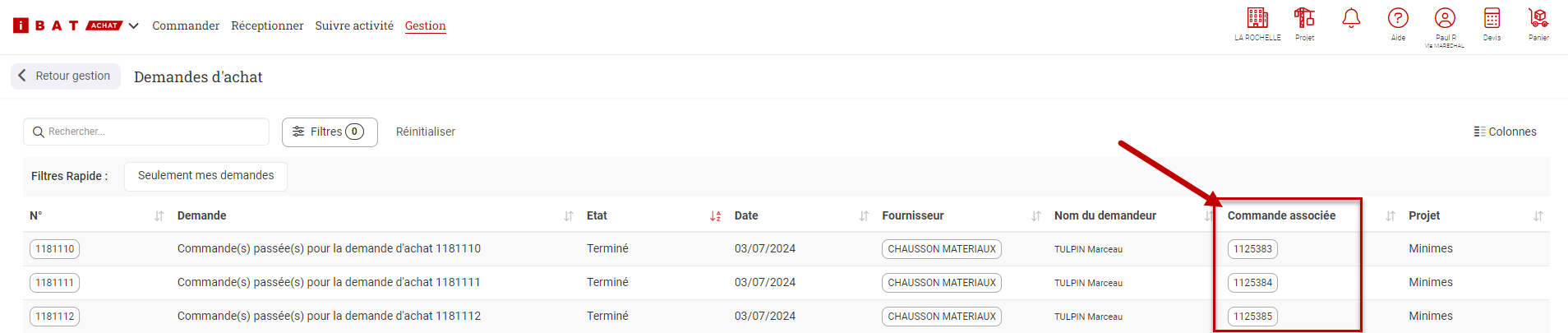
Task: Click the iBAT Achat logo
Action: [x=67, y=25]
